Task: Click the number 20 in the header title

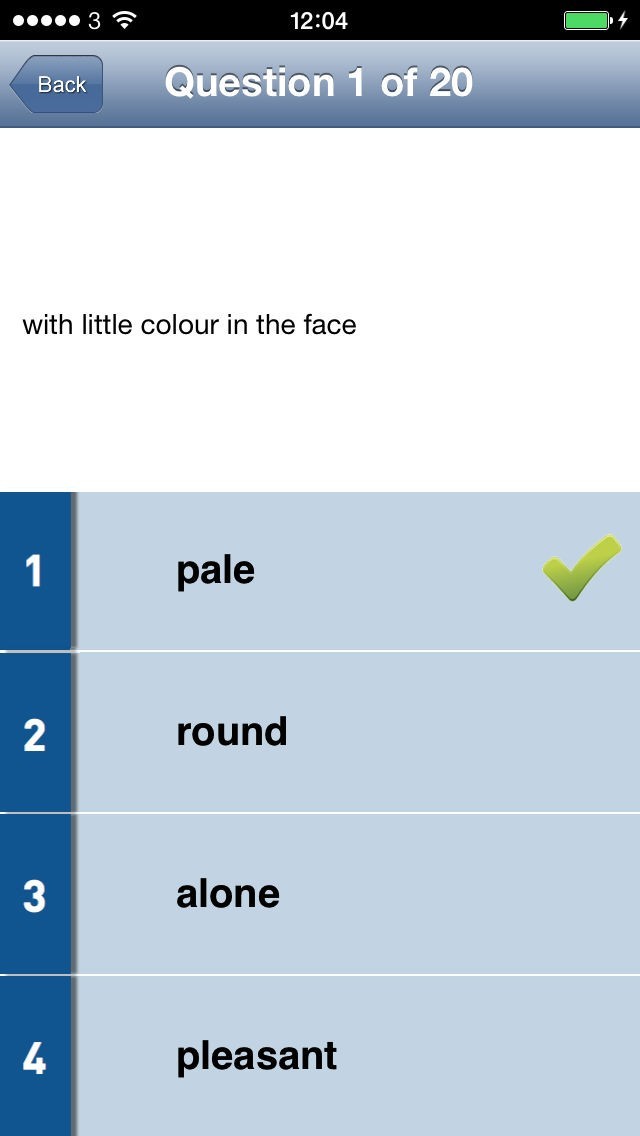Action: click(x=450, y=83)
